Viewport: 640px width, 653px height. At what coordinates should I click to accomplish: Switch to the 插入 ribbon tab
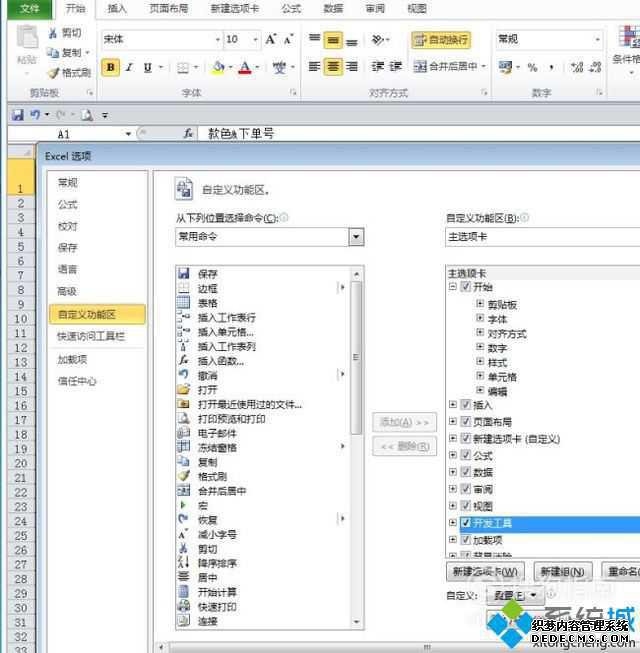click(x=117, y=9)
